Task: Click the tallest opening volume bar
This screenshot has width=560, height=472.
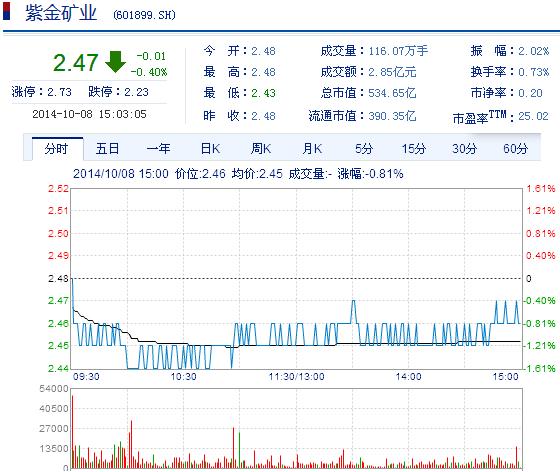Action: point(72,432)
